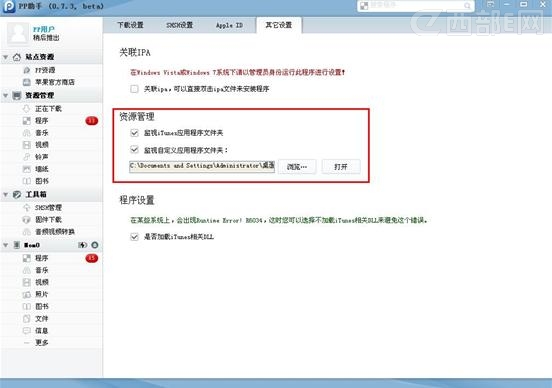Enable the 关联ipa file association checkbox
552x388 pixels.
[x=134, y=89]
